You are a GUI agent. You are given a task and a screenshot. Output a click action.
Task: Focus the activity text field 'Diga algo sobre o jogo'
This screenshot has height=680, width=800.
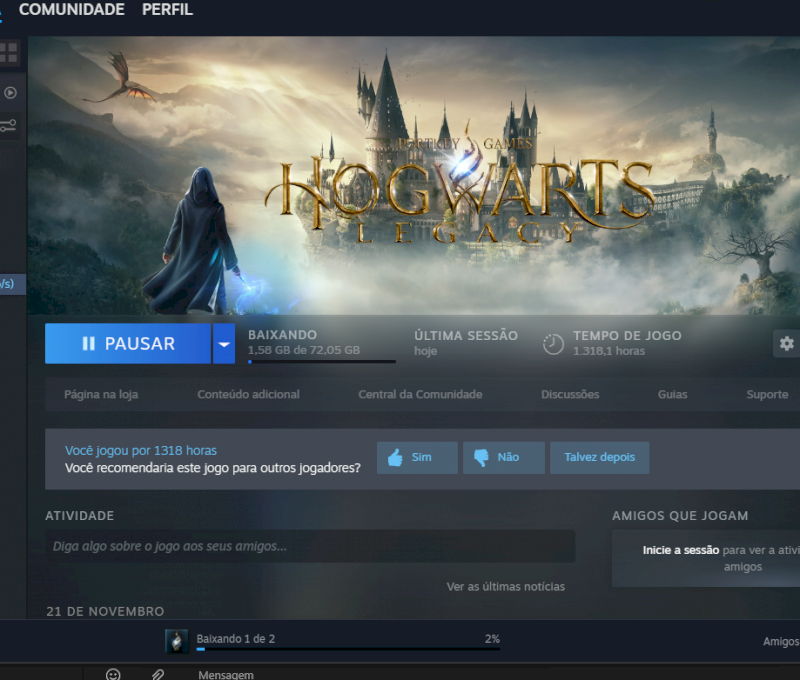[310, 546]
